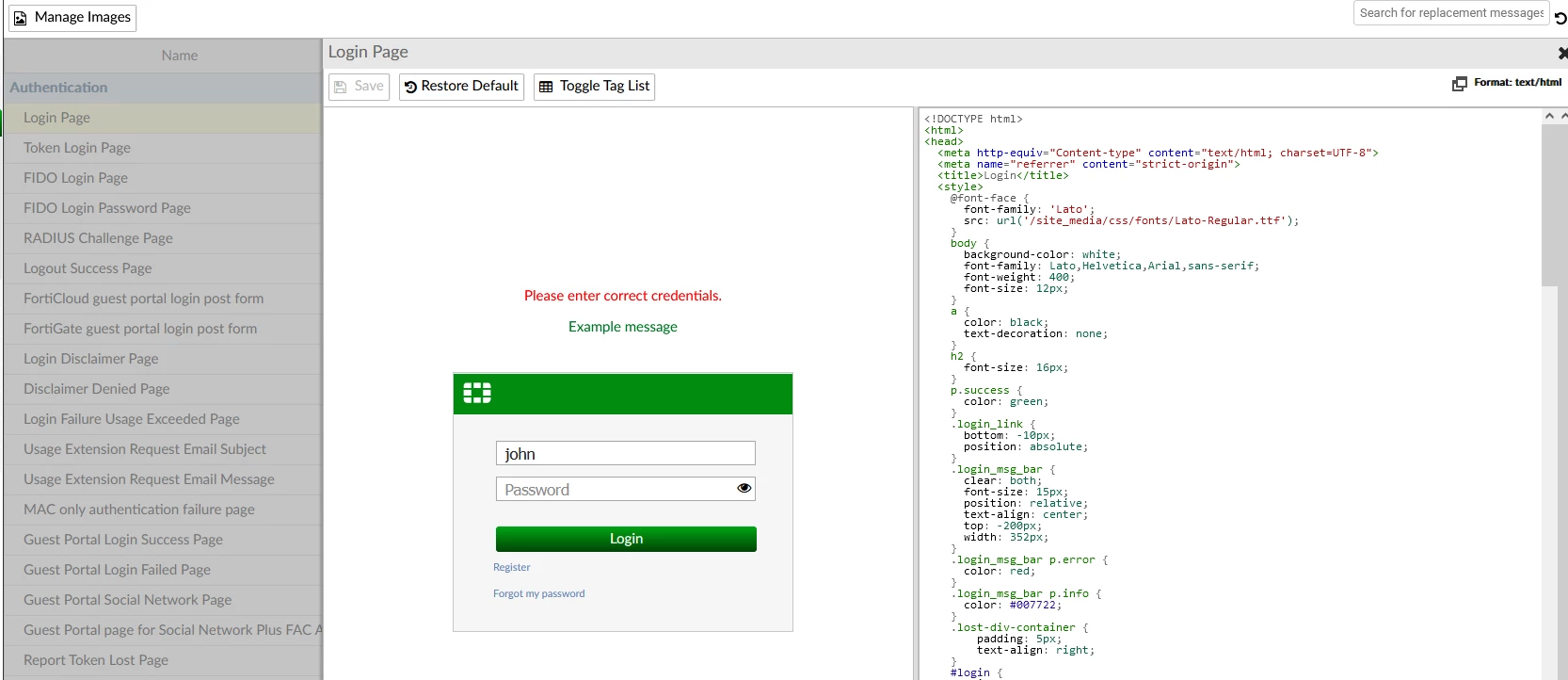This screenshot has height=680, width=1568.
Task: Click the Register link
Action: [511, 567]
